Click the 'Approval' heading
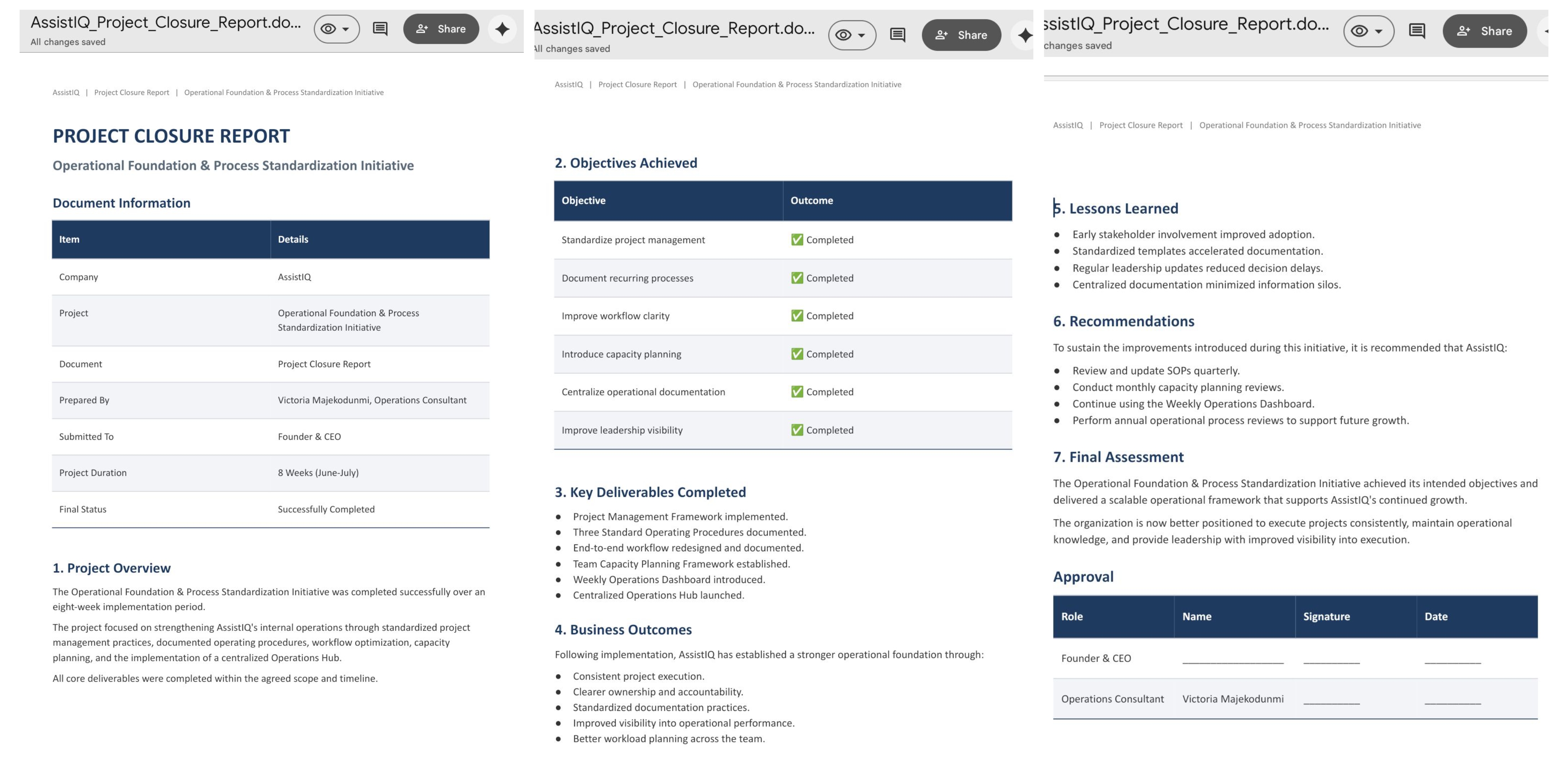Screen dimensions: 1568x784 click(1083, 577)
